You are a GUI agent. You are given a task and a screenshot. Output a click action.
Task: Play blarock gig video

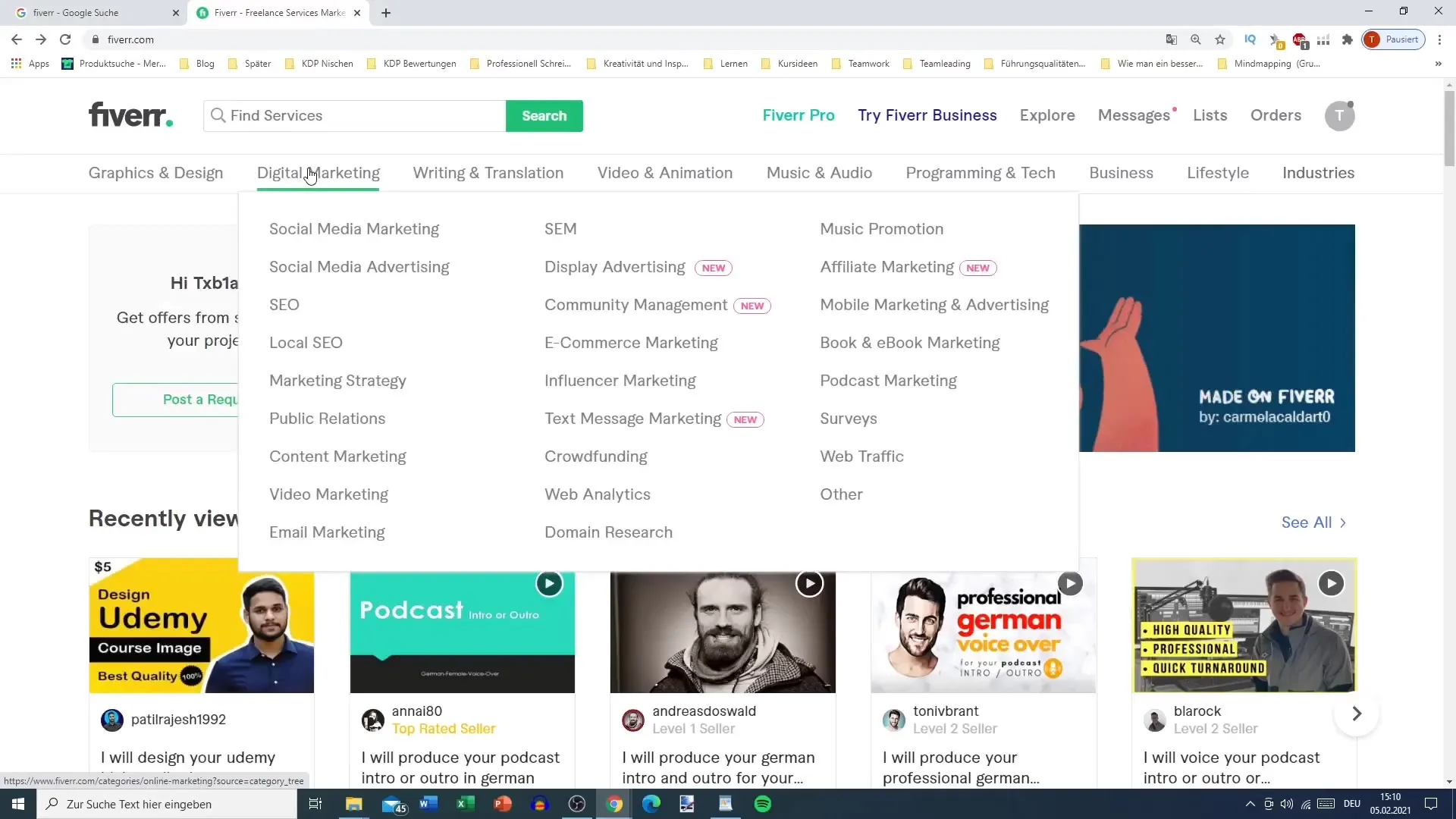coord(1331,583)
